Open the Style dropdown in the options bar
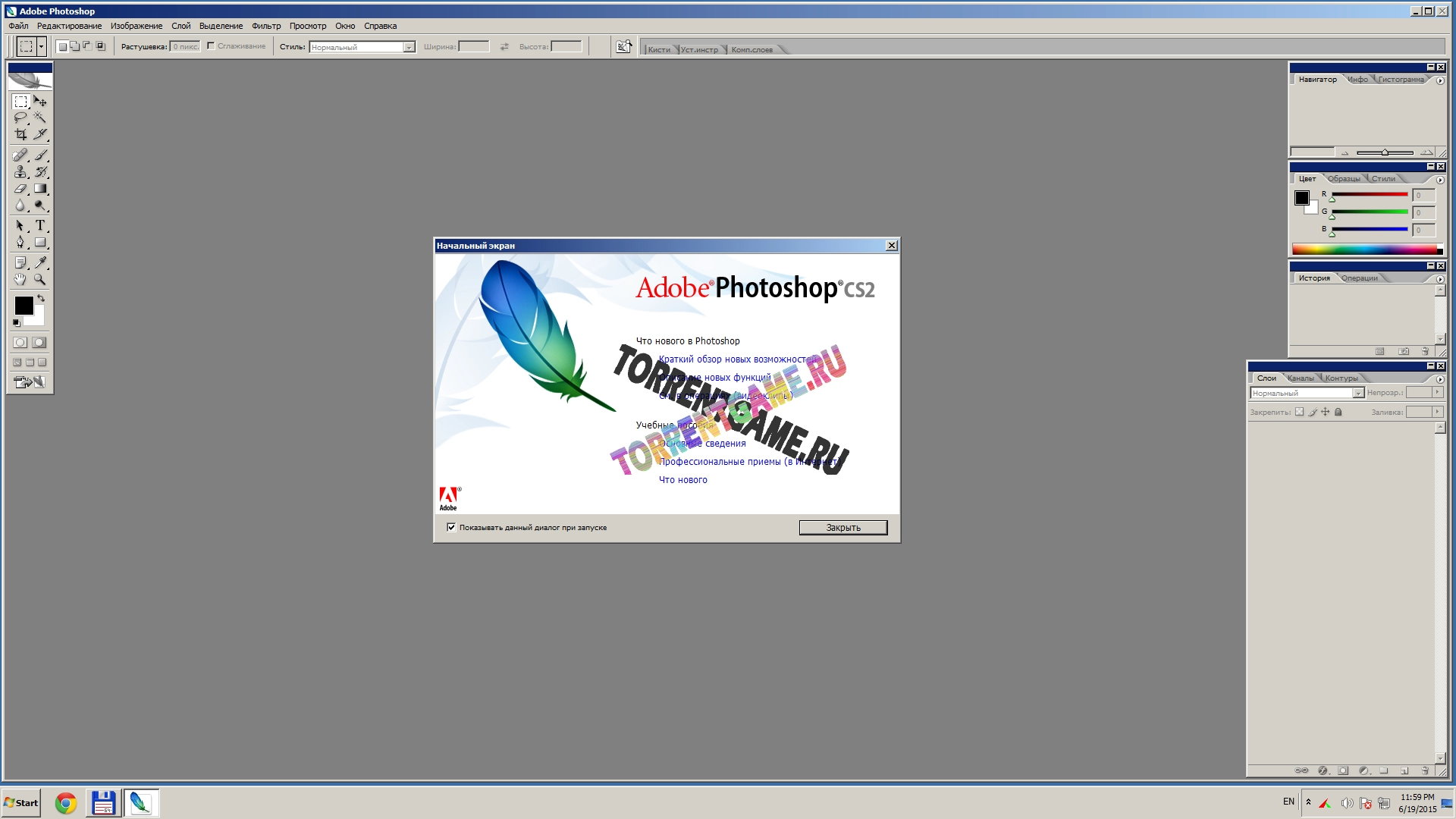Screen dimensions: 1456x819 pyautogui.click(x=409, y=47)
